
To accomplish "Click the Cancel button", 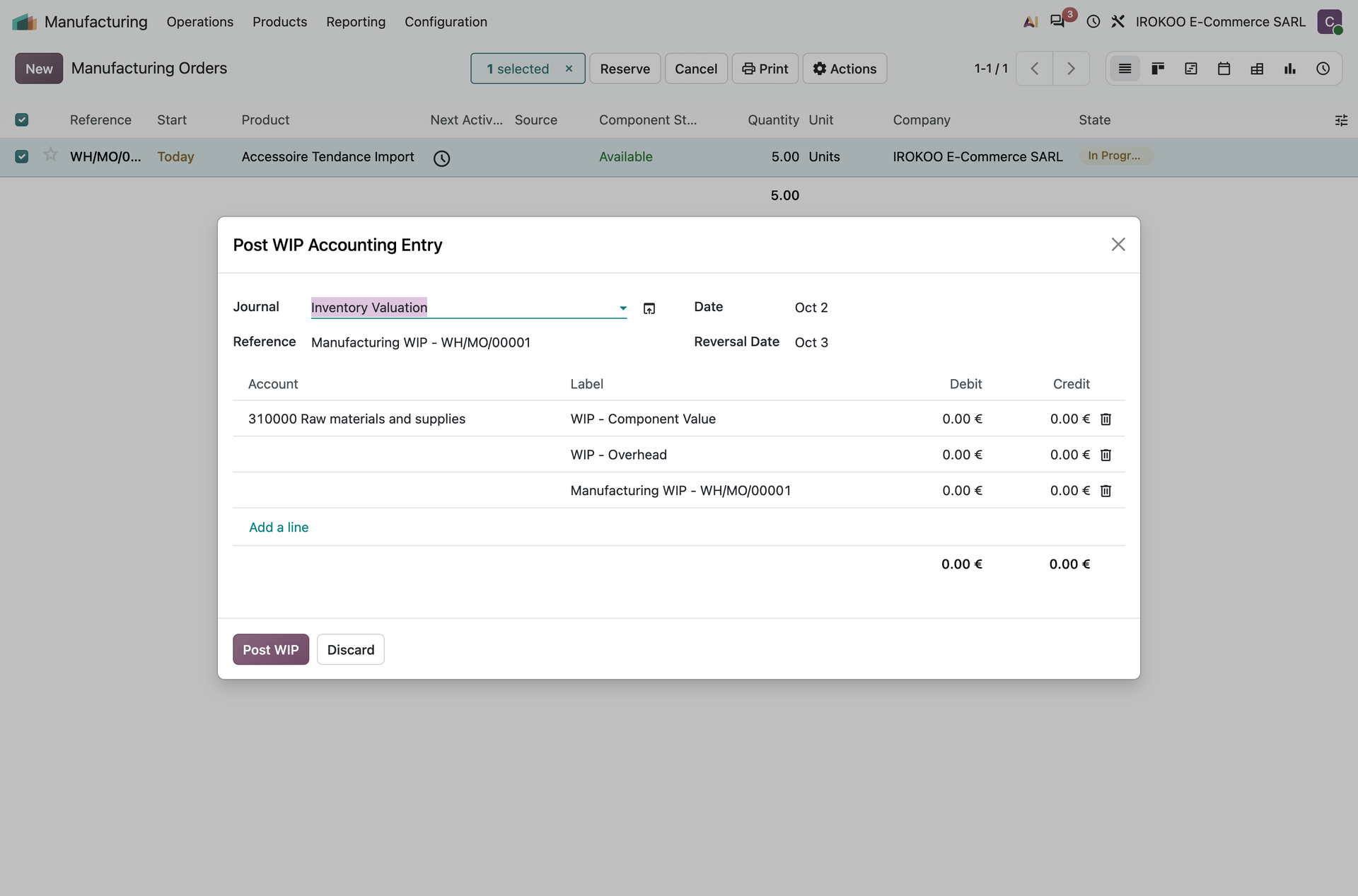I will [x=696, y=69].
